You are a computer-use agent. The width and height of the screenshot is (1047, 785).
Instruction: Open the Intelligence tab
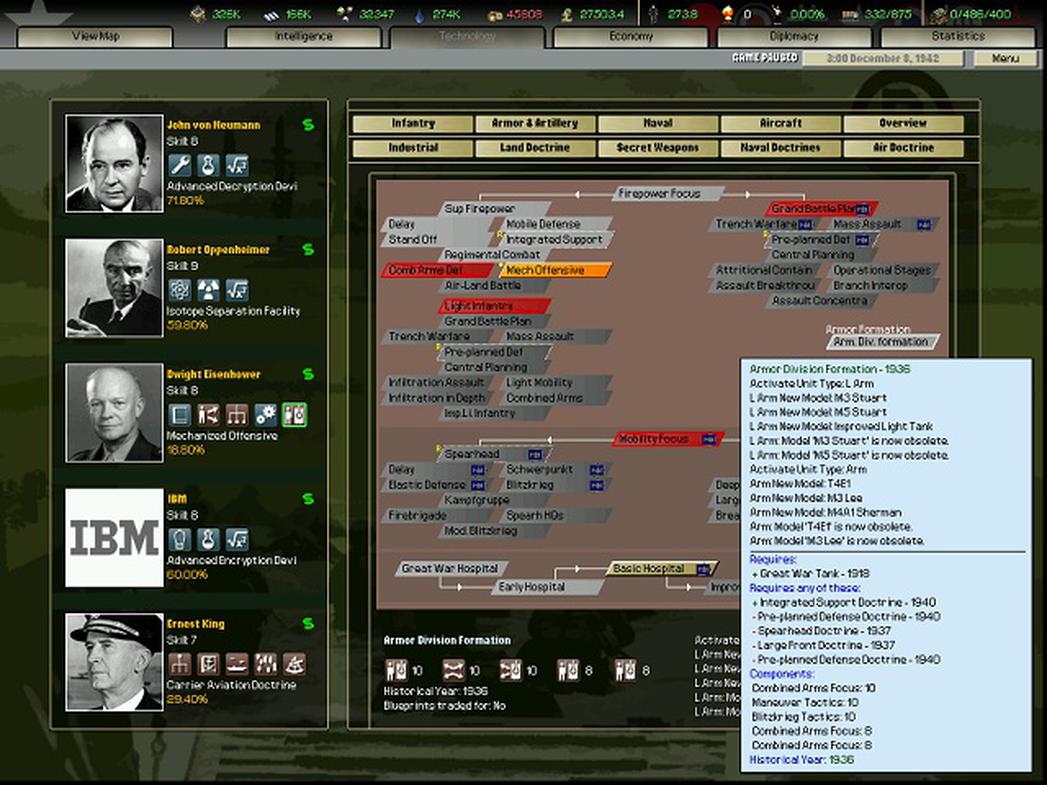tap(304, 36)
